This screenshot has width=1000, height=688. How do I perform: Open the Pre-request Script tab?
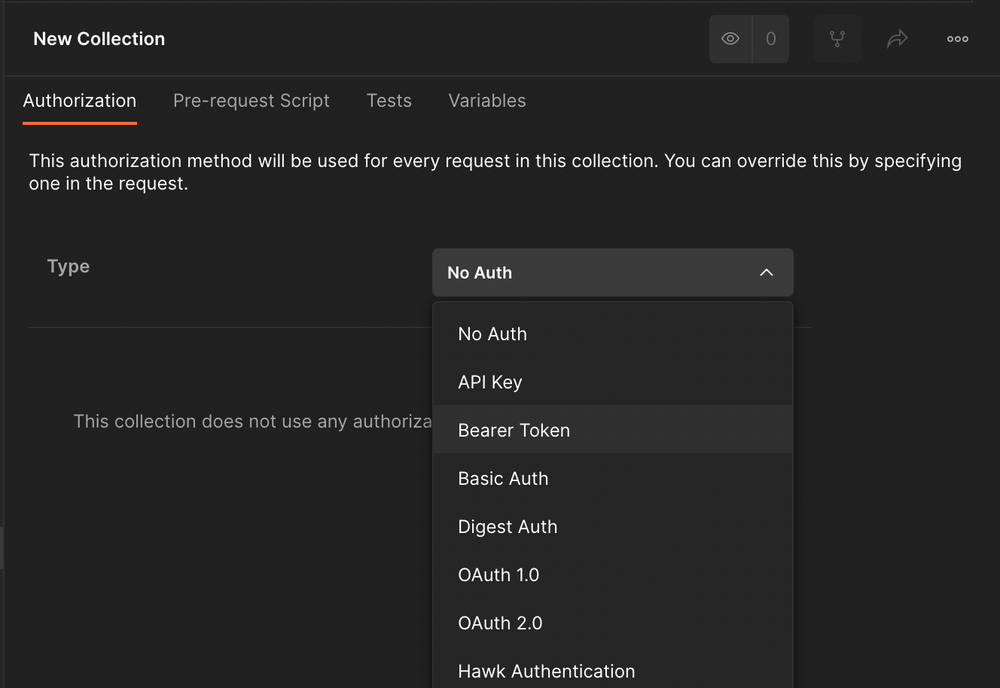point(251,100)
